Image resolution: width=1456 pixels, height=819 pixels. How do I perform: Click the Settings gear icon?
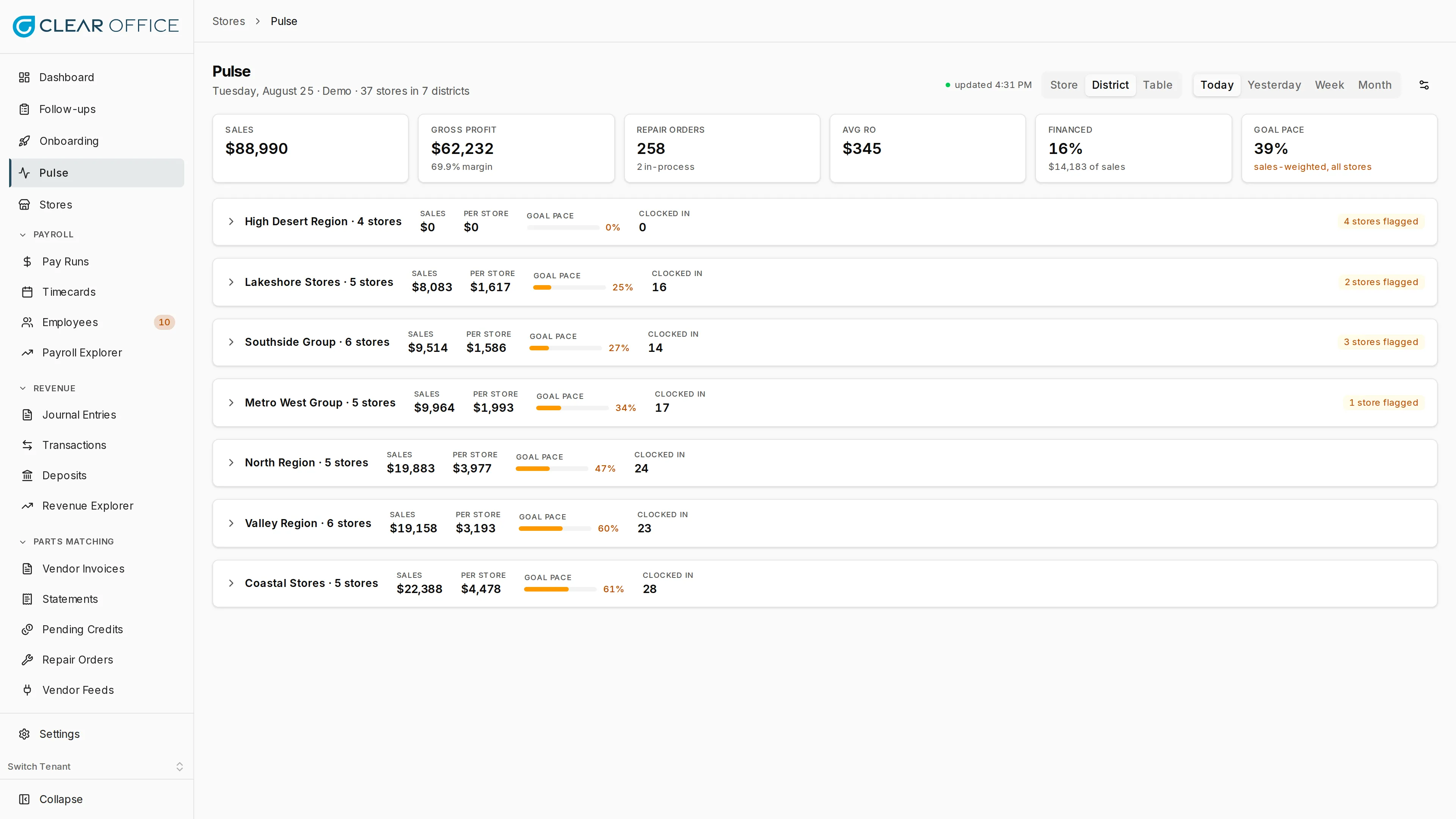[24, 734]
